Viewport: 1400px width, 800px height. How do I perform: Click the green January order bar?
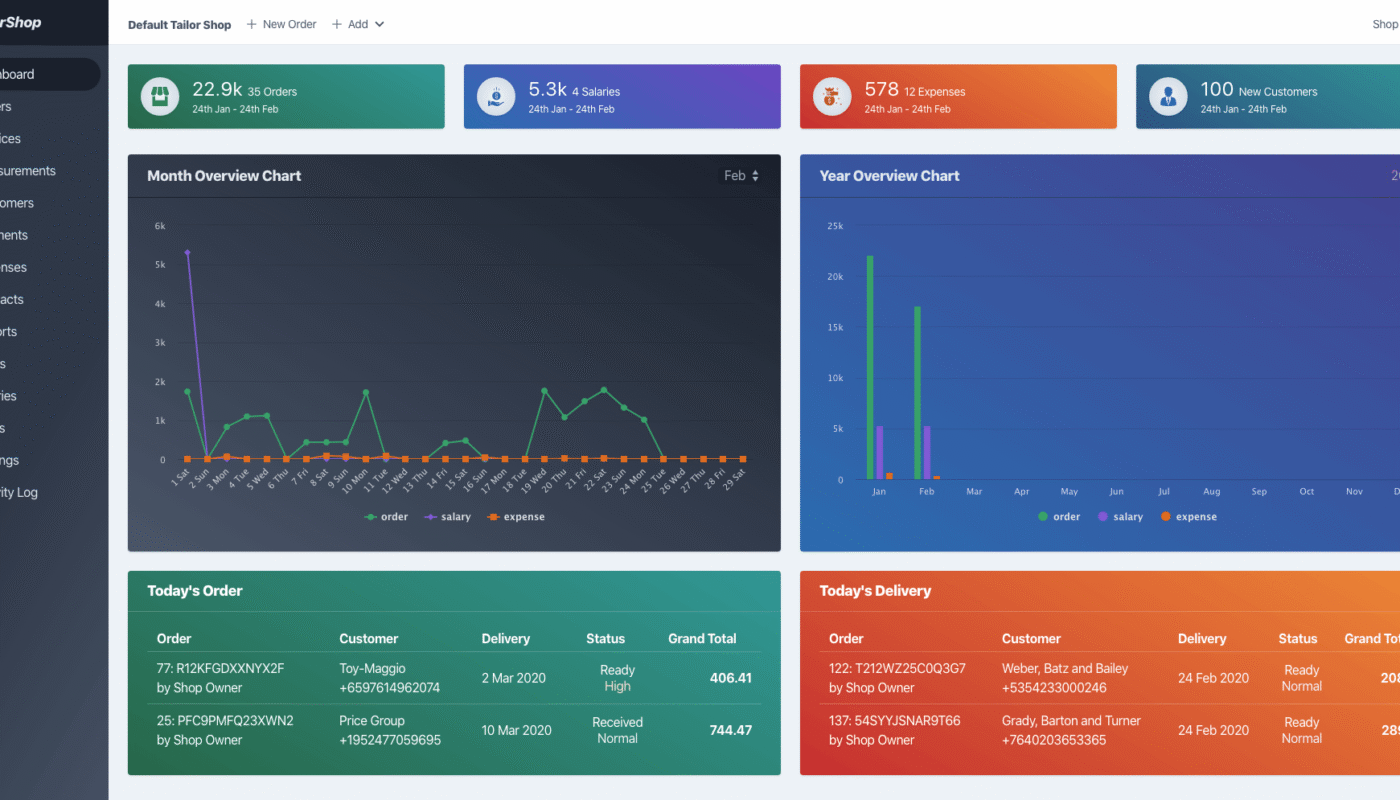pos(870,367)
